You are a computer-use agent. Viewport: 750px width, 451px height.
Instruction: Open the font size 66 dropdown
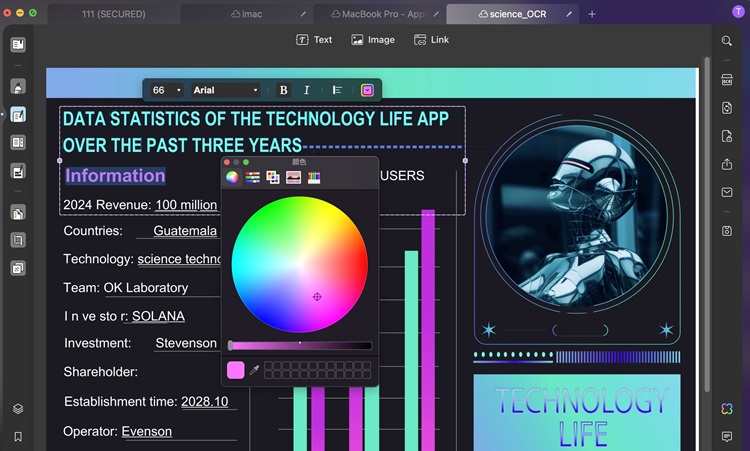click(x=166, y=90)
